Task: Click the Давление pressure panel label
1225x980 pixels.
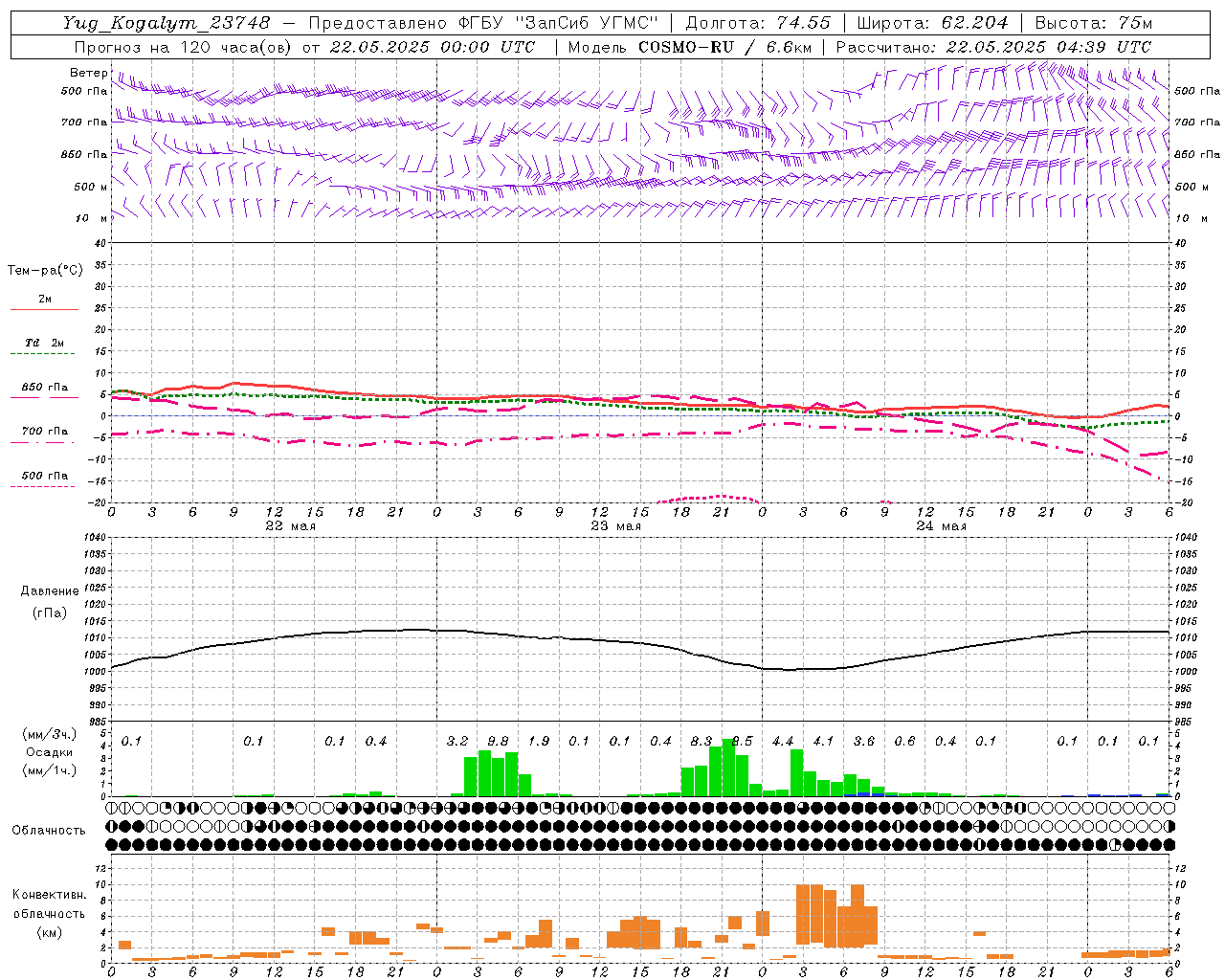Action: 50,591
